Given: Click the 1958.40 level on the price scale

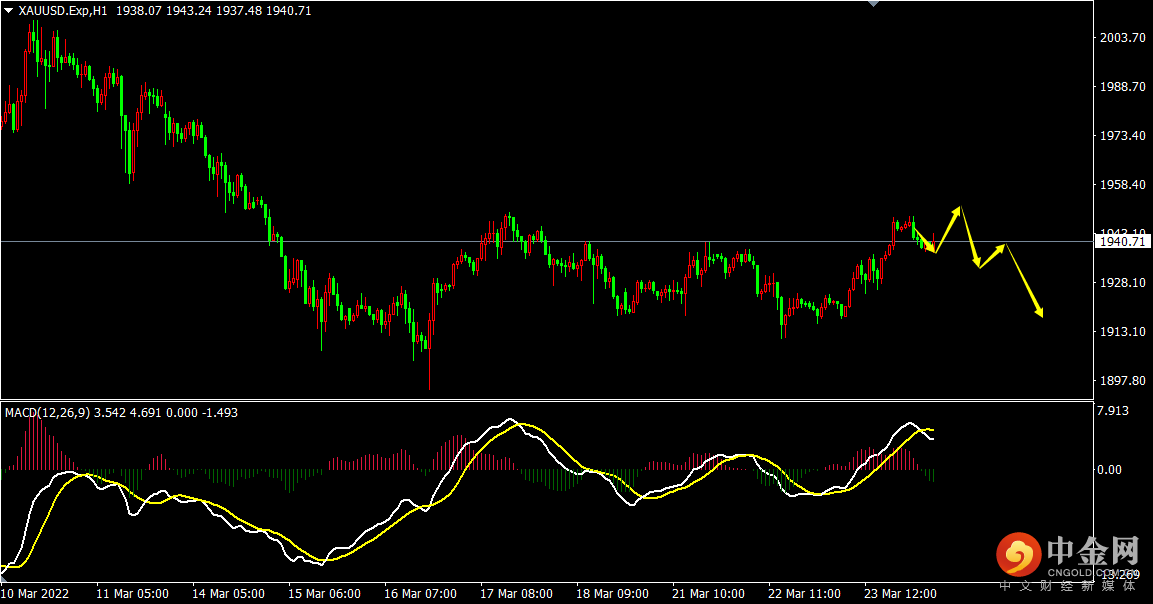Looking at the screenshot, I should [x=1121, y=185].
